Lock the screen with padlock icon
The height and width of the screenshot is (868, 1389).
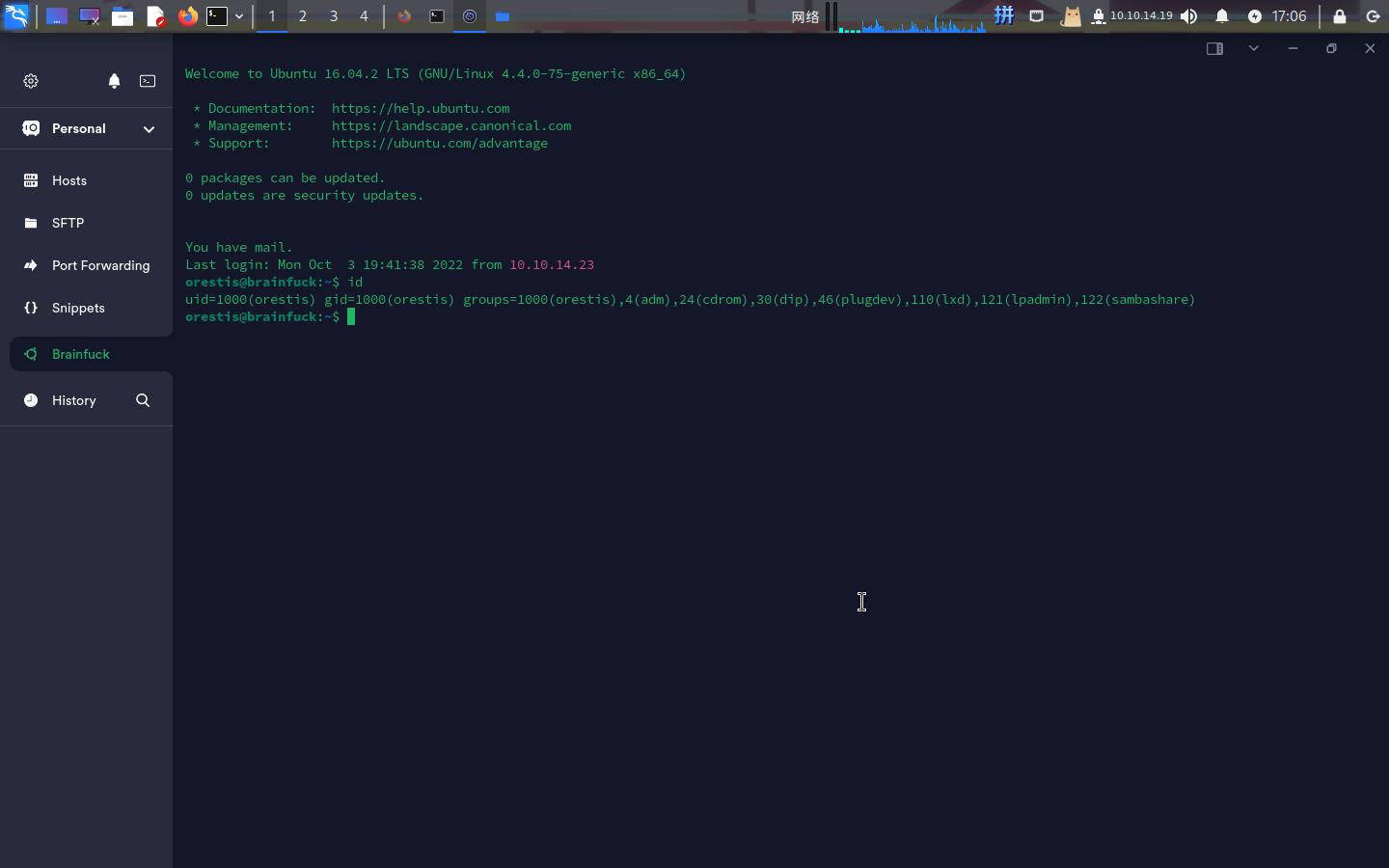point(1340,16)
